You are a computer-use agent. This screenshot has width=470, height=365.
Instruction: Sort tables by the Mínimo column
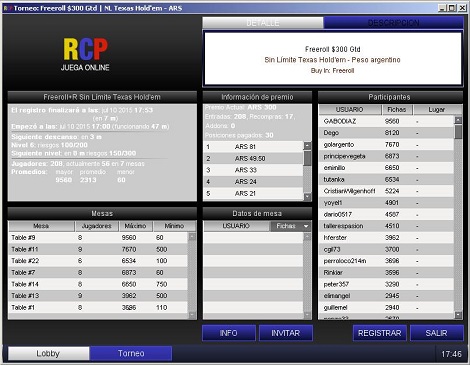pyautogui.click(x=174, y=226)
